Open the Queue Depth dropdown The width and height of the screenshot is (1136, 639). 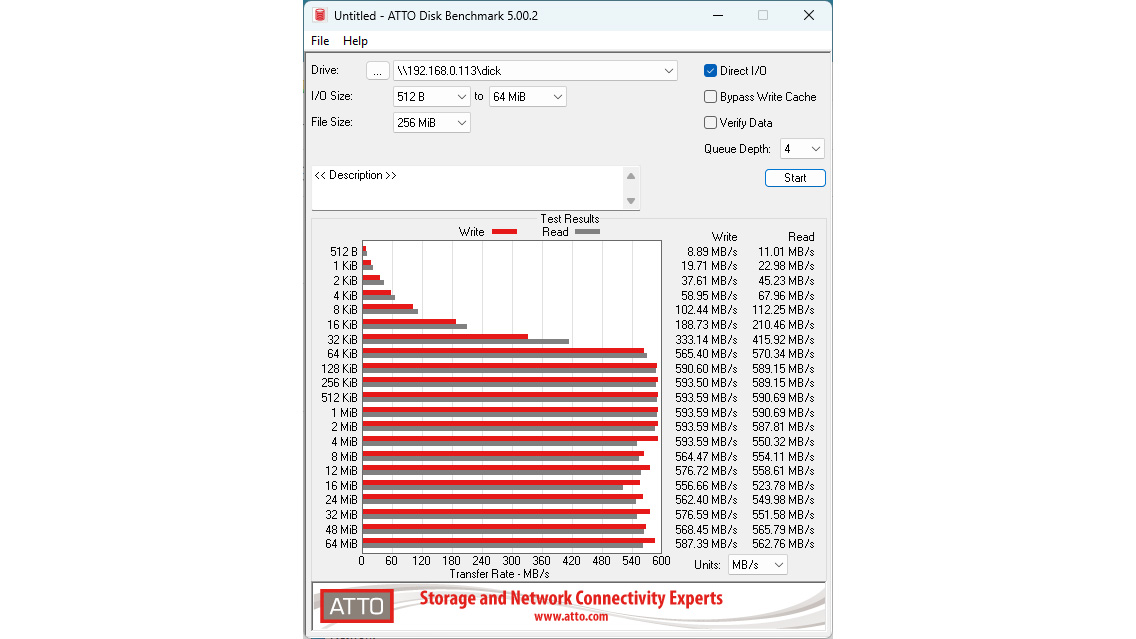[x=802, y=149]
